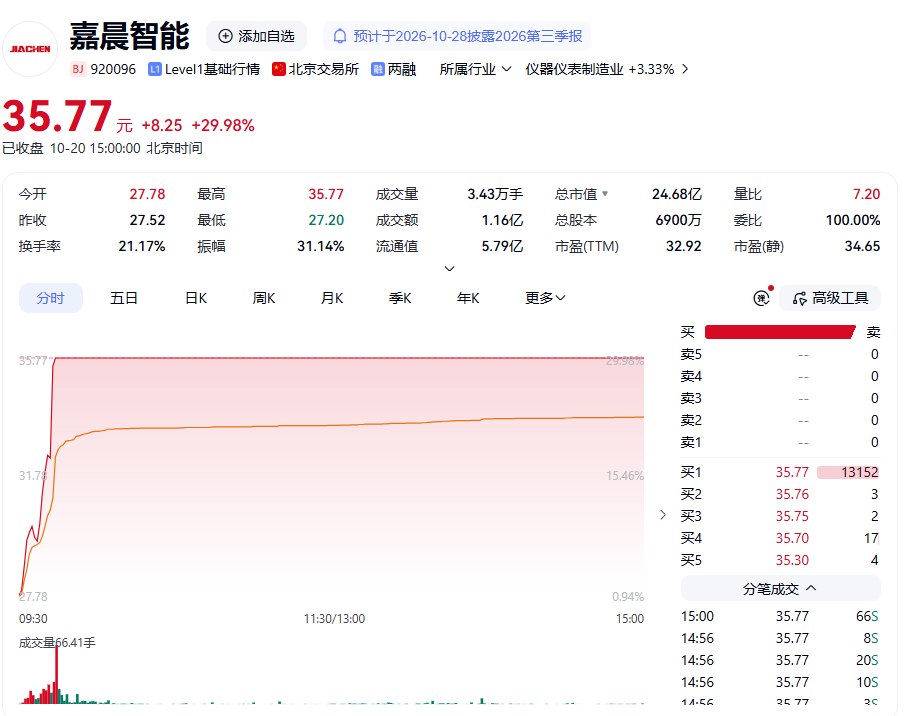Expand more quote data with the down chevron
The width and height of the screenshot is (904, 716).
(450, 269)
